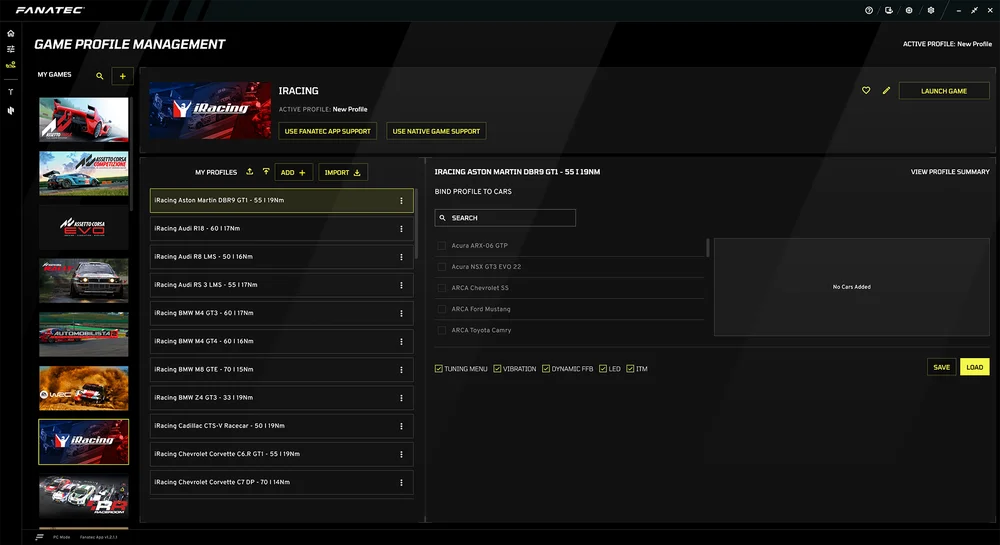Open options for BMW M8 GTE profile
1000x545 pixels.
click(401, 370)
